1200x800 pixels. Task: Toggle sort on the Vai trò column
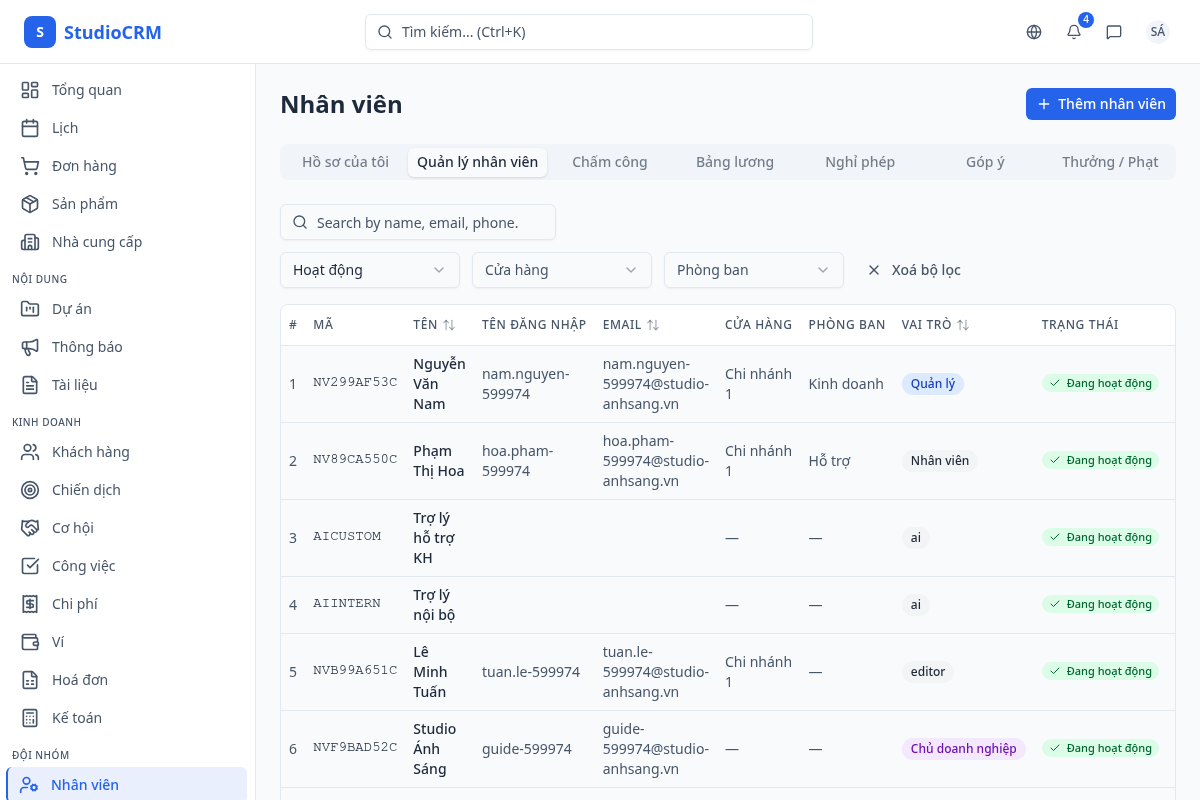pos(963,325)
